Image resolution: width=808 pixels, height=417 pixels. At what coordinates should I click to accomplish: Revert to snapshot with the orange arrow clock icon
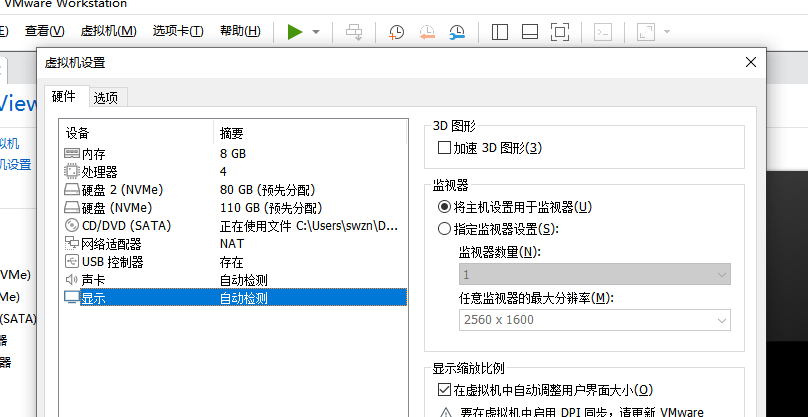click(427, 32)
